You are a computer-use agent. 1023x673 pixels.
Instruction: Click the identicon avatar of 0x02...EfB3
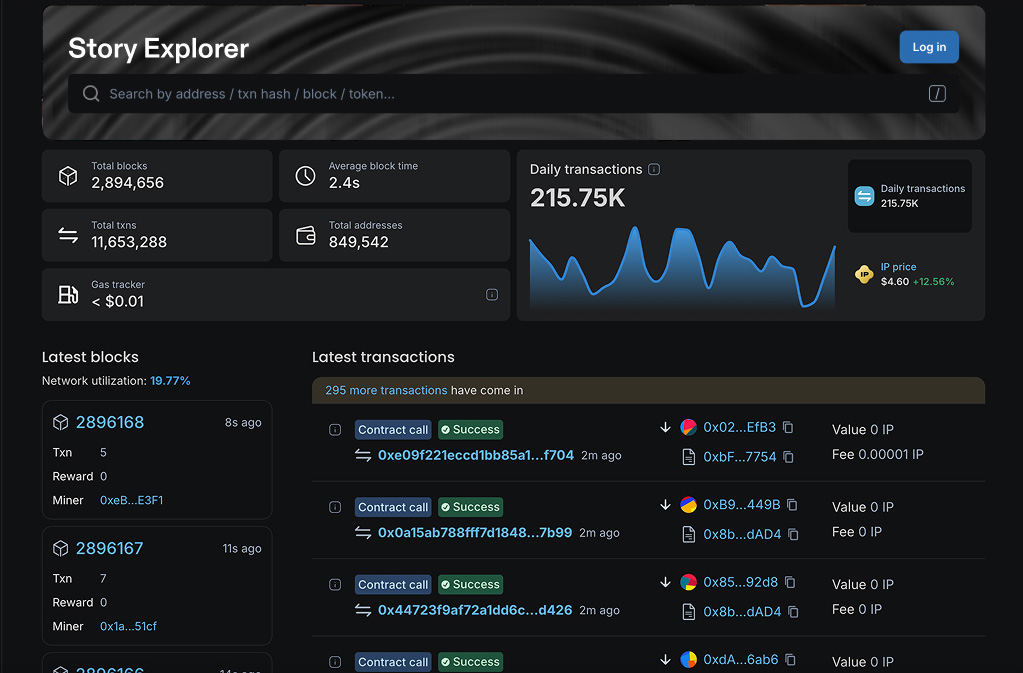point(688,427)
